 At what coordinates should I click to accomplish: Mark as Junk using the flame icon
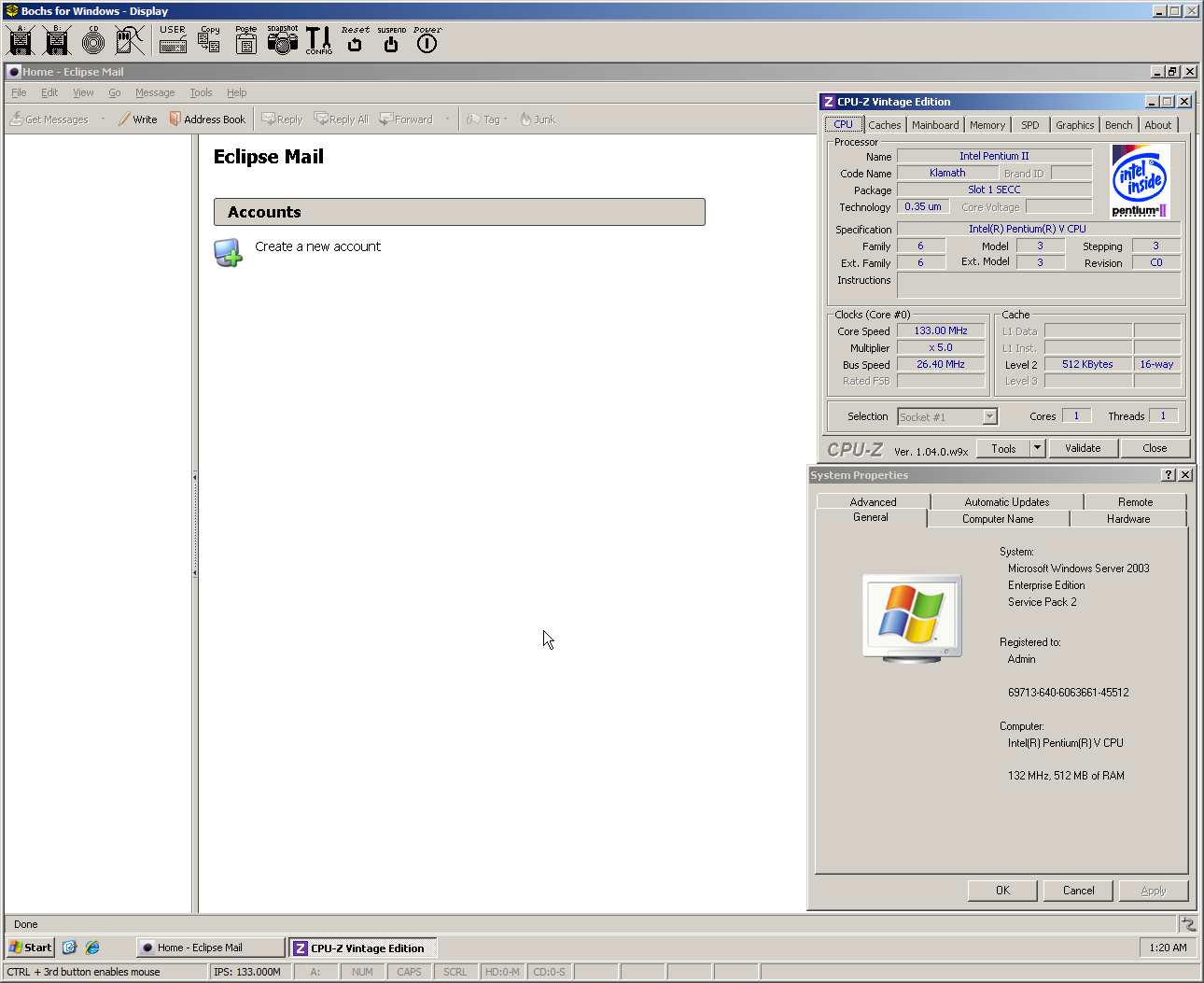click(537, 119)
